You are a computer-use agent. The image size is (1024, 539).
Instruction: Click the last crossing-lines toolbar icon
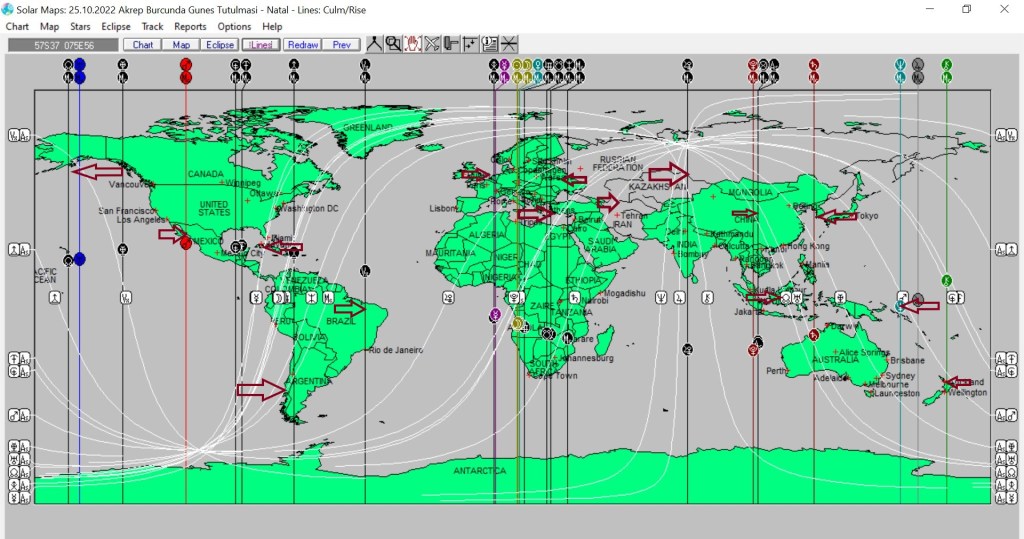click(x=509, y=44)
